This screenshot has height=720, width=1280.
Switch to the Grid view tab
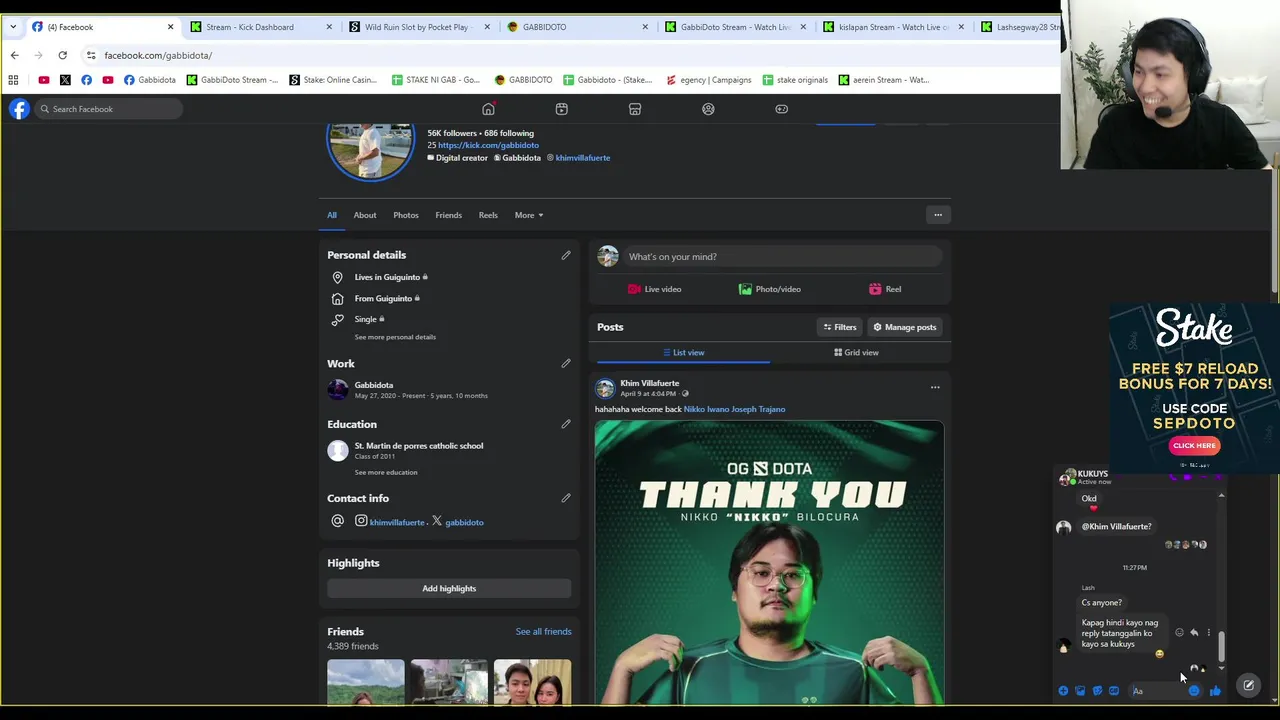click(856, 352)
